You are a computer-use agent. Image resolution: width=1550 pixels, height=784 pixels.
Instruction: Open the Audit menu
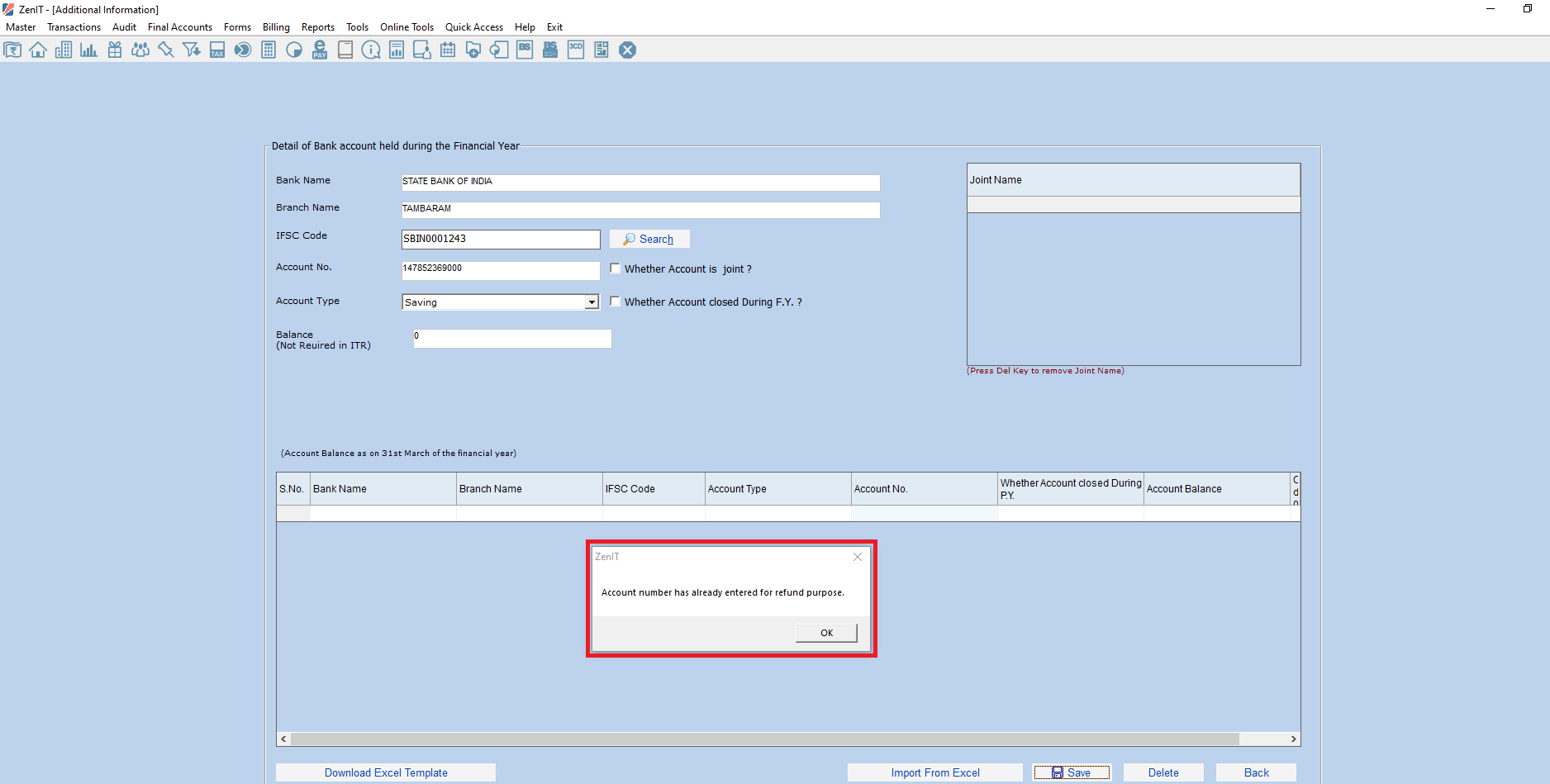click(x=124, y=27)
